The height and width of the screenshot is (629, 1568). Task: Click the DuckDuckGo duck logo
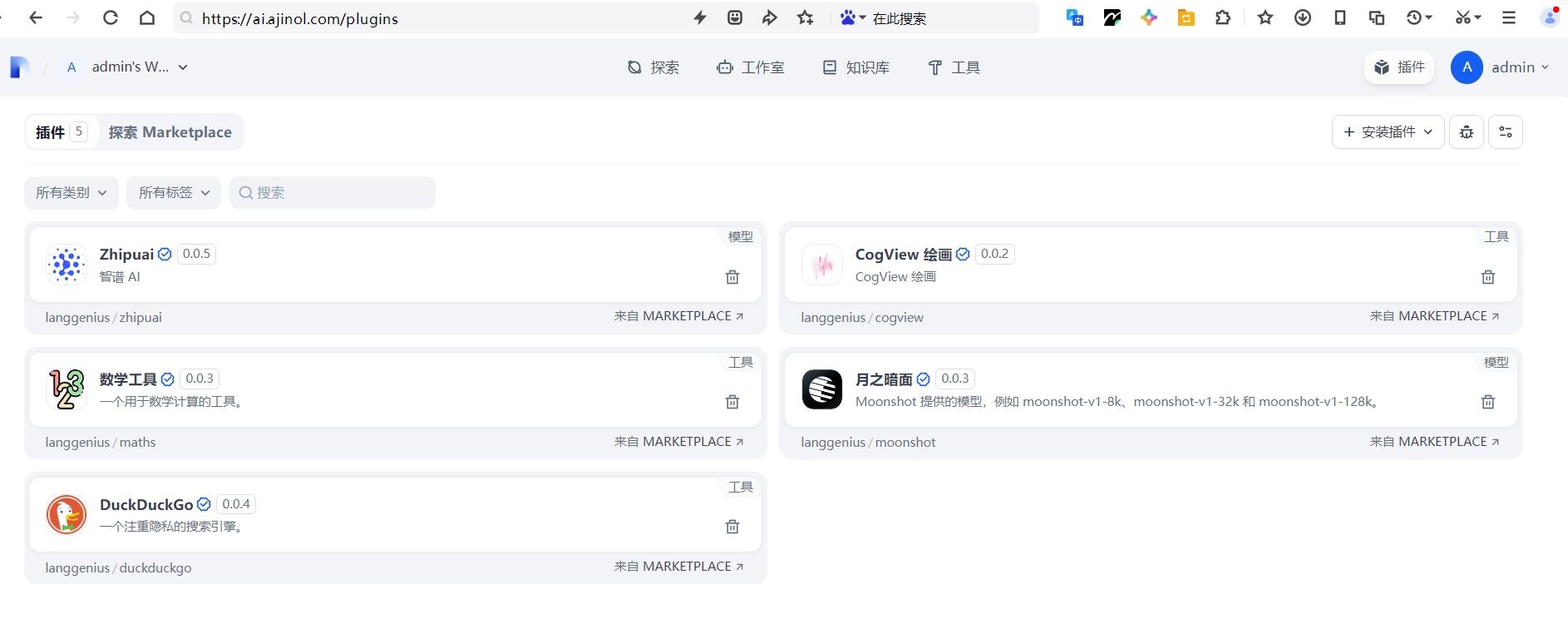[67, 514]
